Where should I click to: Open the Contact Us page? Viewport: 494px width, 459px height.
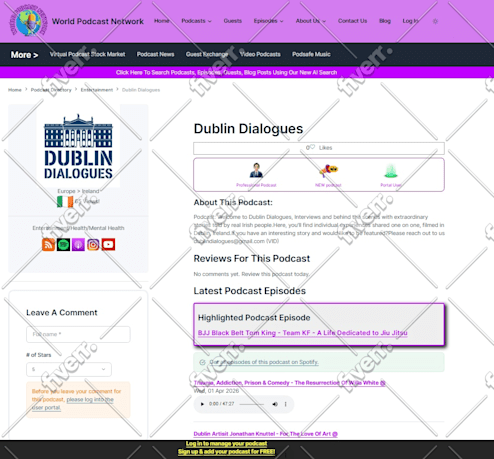(352, 21)
